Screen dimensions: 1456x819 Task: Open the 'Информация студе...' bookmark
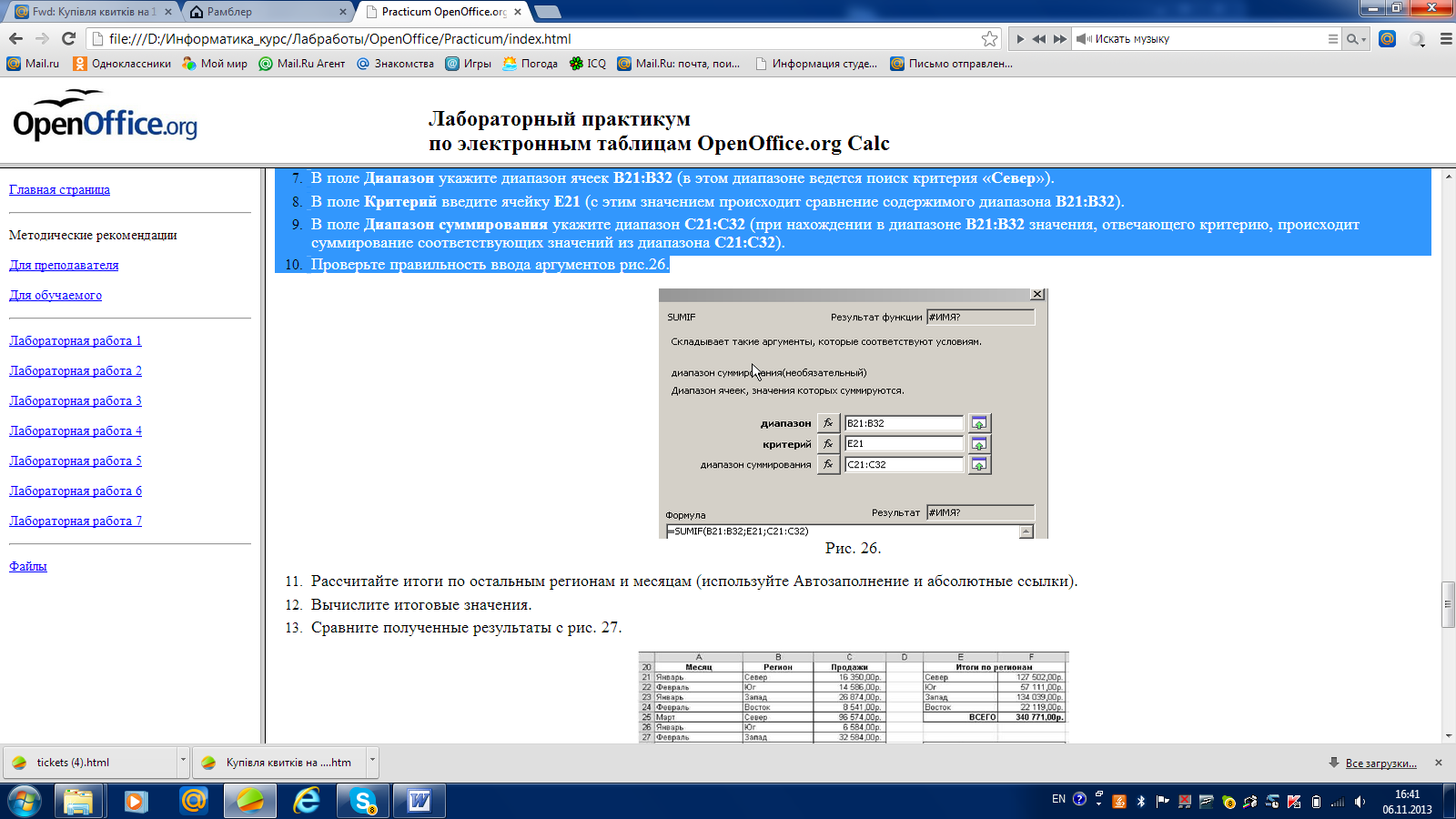816,64
